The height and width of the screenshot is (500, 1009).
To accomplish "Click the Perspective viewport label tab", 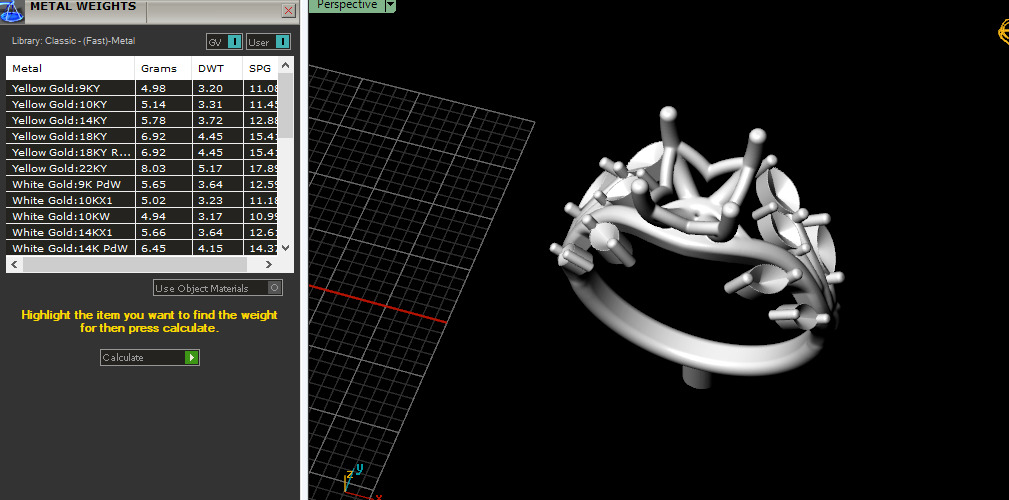I will tap(347, 5).
